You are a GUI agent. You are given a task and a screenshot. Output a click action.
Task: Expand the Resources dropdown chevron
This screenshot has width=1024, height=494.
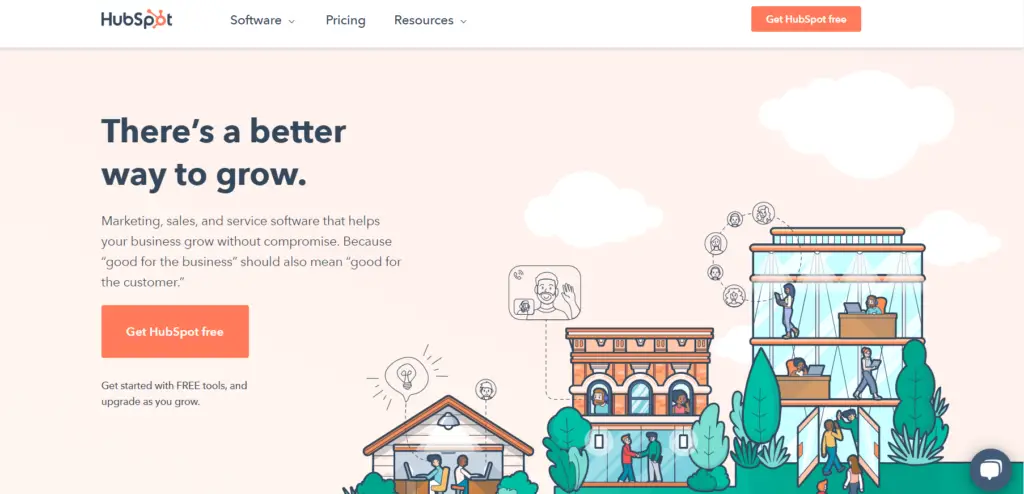click(x=464, y=22)
